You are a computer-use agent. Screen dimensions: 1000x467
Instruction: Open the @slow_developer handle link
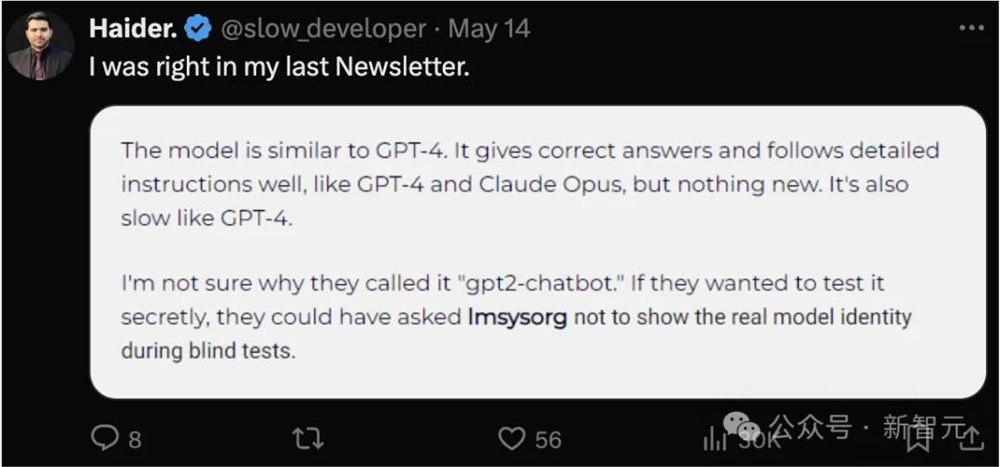point(322,29)
